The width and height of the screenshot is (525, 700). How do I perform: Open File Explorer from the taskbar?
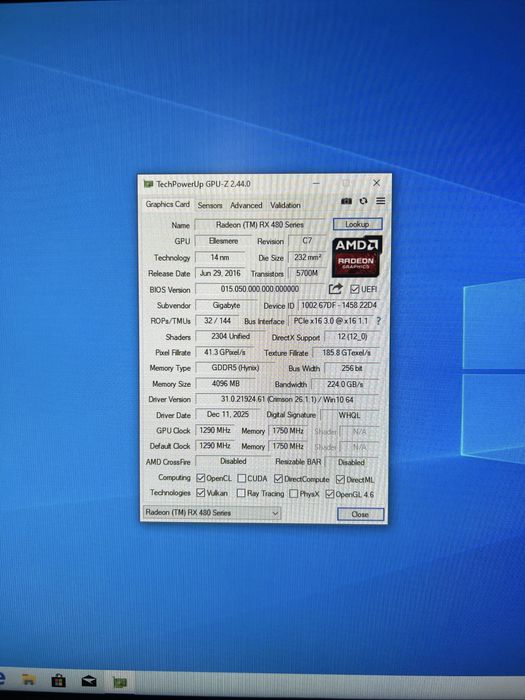[29, 680]
